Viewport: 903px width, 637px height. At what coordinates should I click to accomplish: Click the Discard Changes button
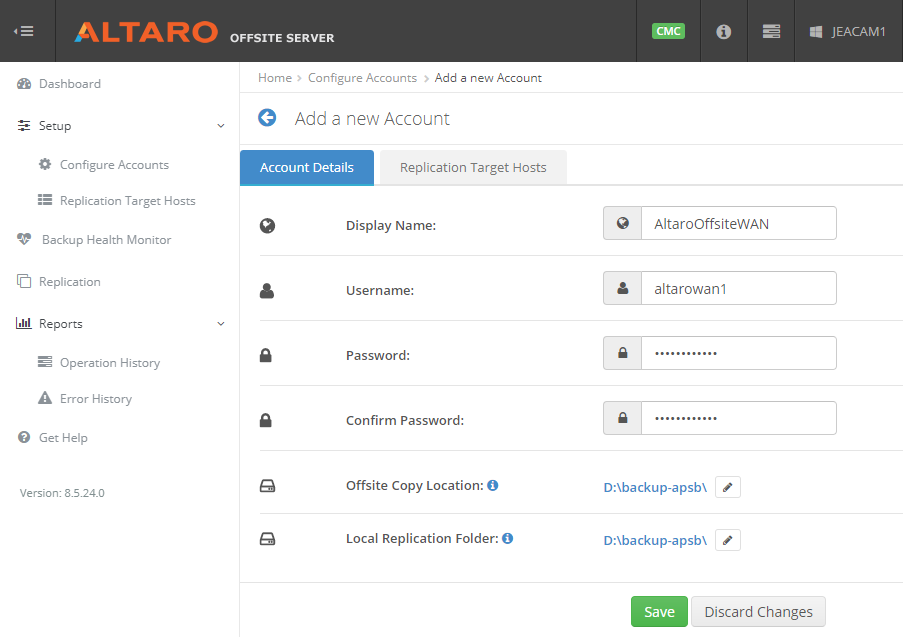click(758, 612)
